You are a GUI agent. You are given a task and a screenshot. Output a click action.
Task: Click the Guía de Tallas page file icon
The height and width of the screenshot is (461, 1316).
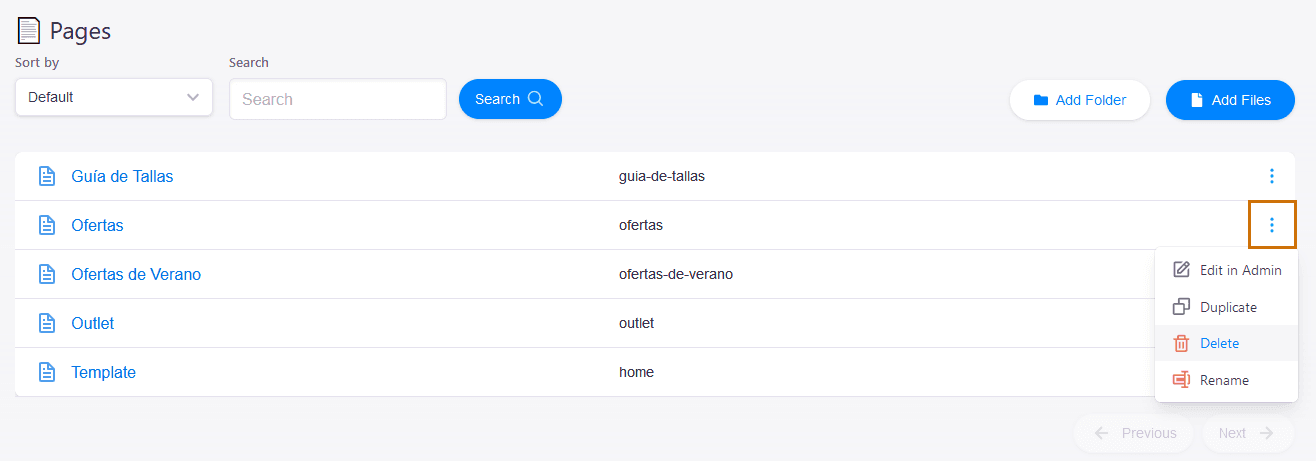click(46, 176)
